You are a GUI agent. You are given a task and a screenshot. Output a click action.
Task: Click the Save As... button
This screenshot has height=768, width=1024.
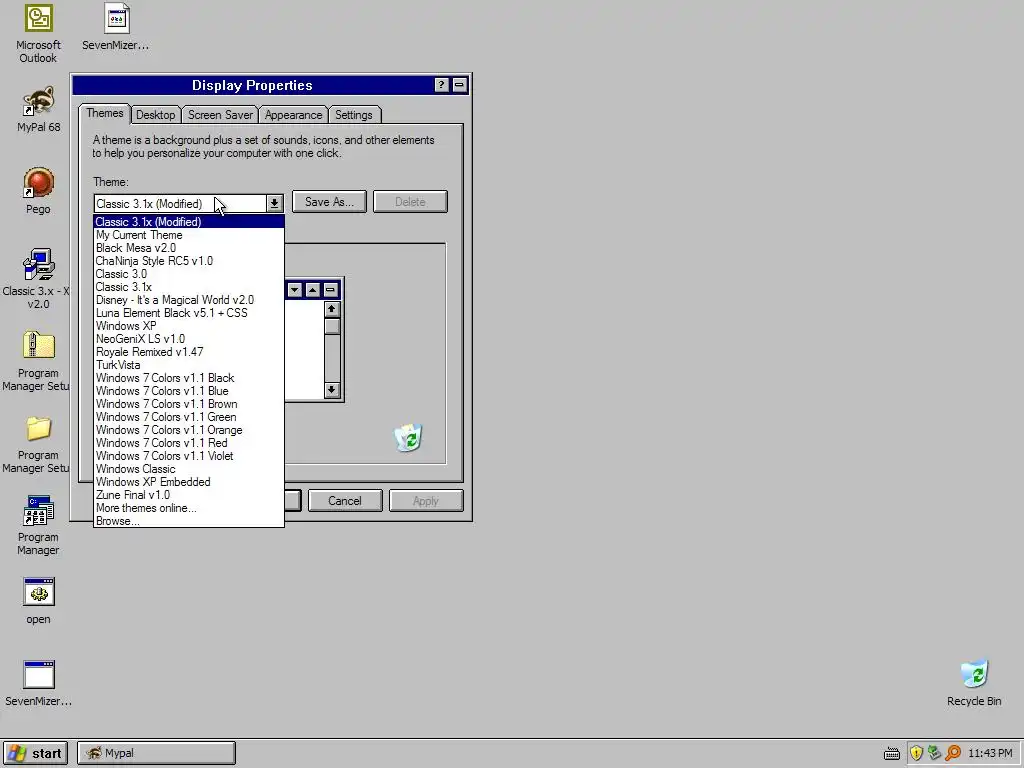pos(329,202)
